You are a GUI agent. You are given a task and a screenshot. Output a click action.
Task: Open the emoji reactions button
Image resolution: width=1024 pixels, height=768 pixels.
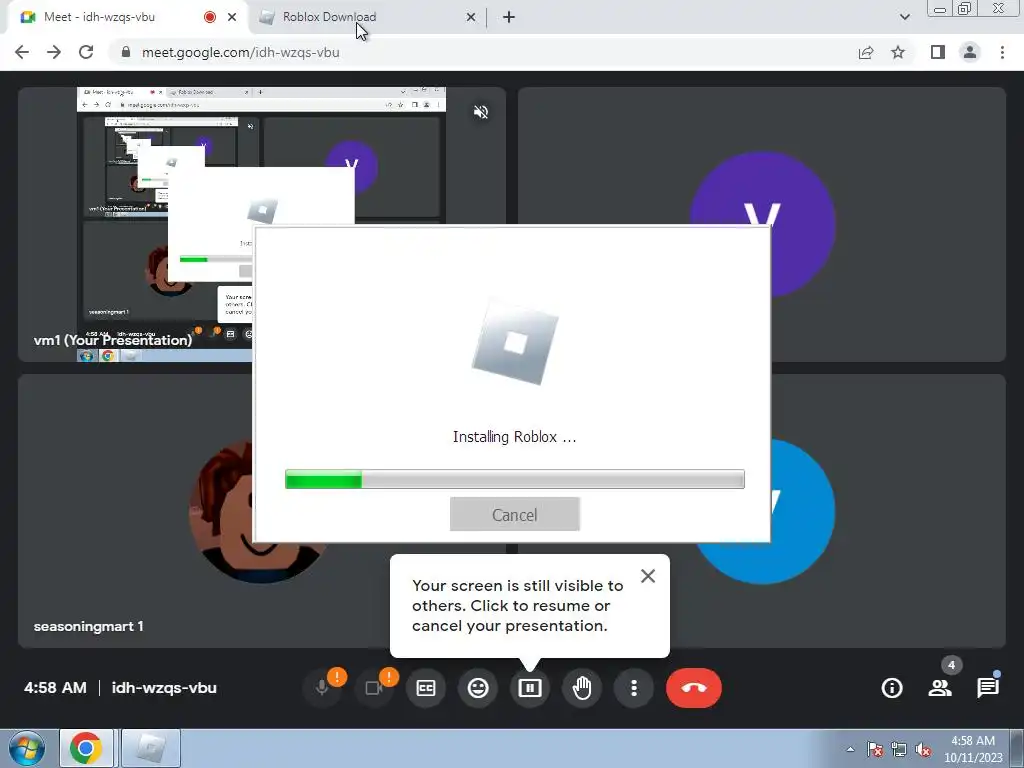tap(478, 688)
